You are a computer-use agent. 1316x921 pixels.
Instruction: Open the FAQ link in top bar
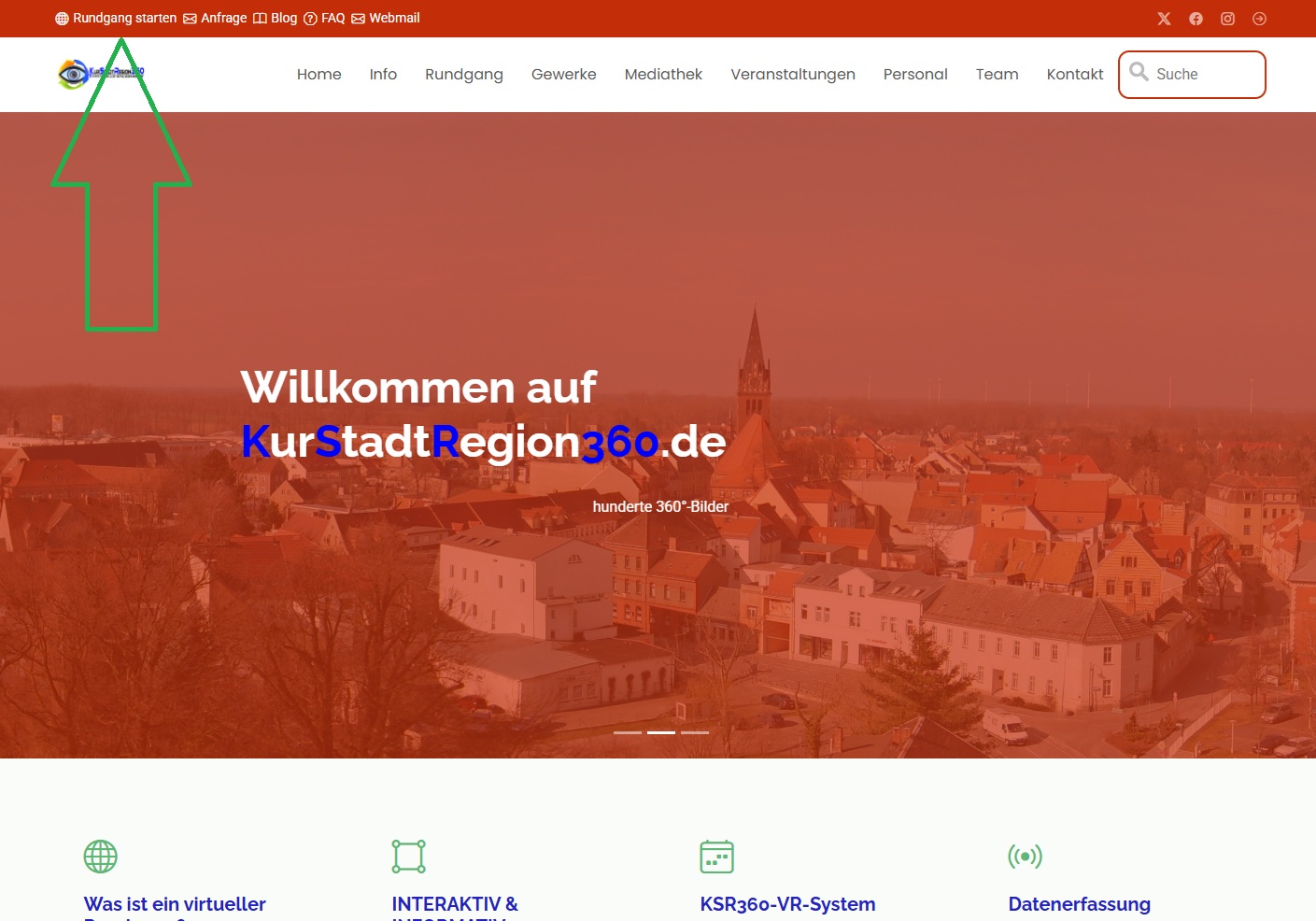tap(324, 19)
